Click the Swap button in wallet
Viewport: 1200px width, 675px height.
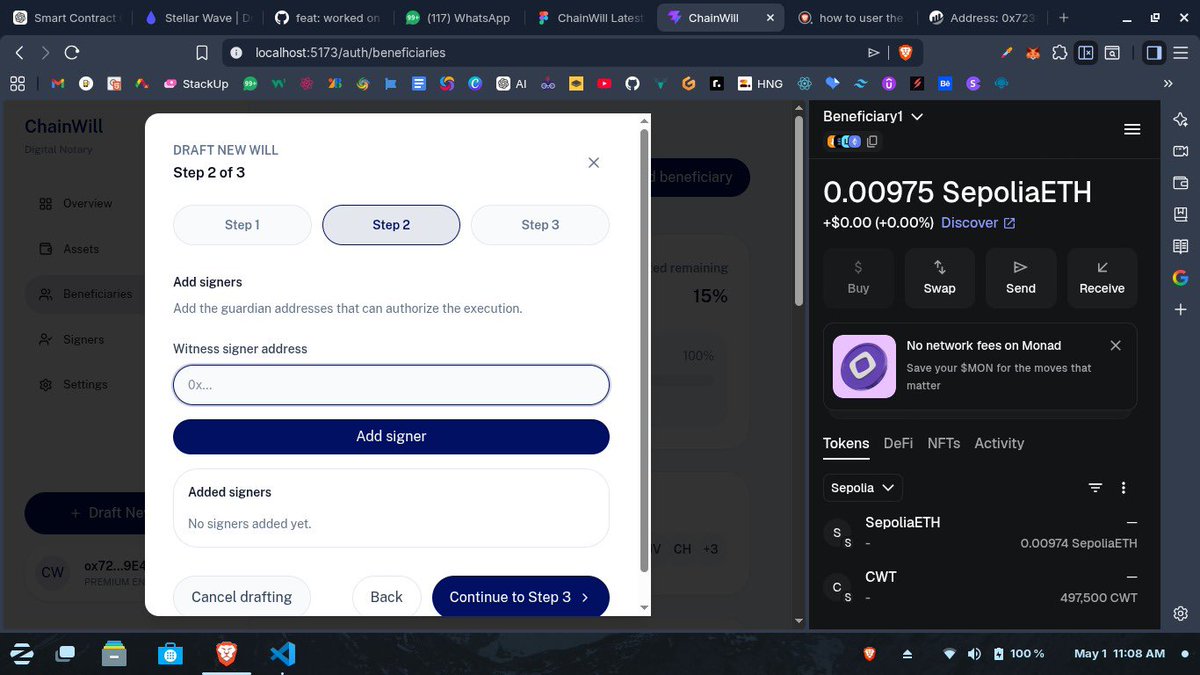point(939,278)
